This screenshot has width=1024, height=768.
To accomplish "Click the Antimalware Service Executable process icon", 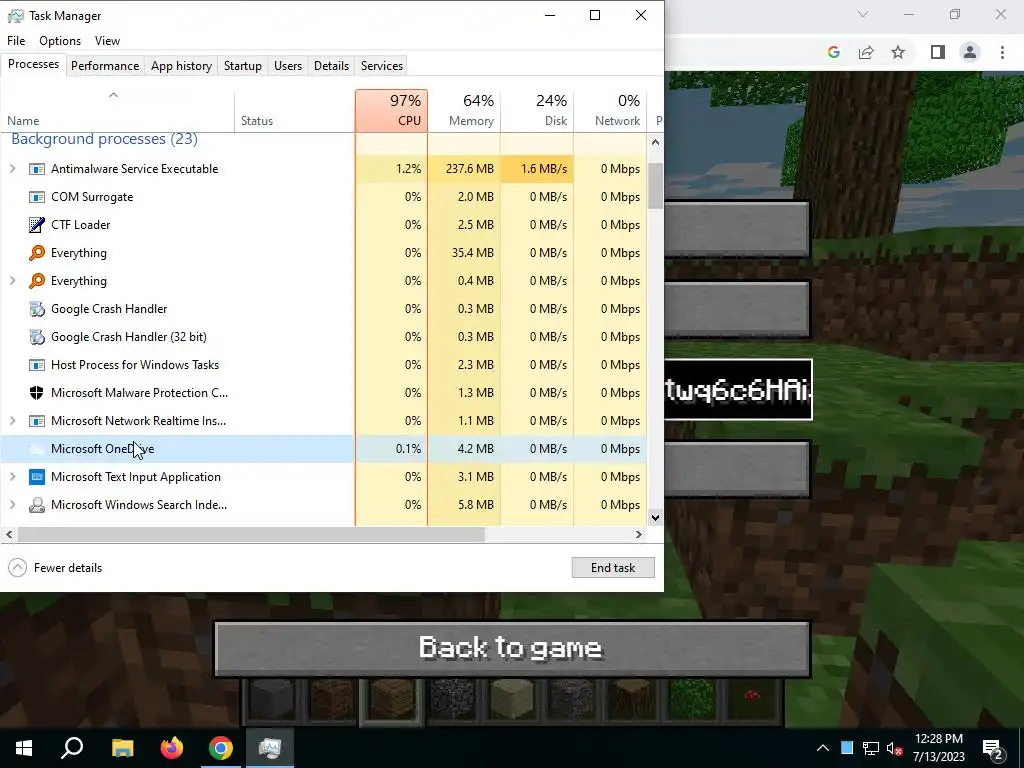I will pyautogui.click(x=37, y=169).
